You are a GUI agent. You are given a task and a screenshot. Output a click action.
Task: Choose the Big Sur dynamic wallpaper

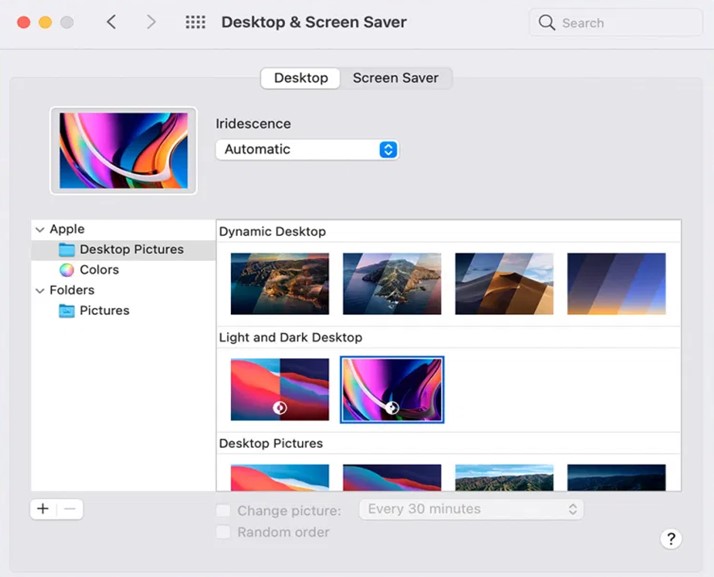pyautogui.click(x=280, y=284)
